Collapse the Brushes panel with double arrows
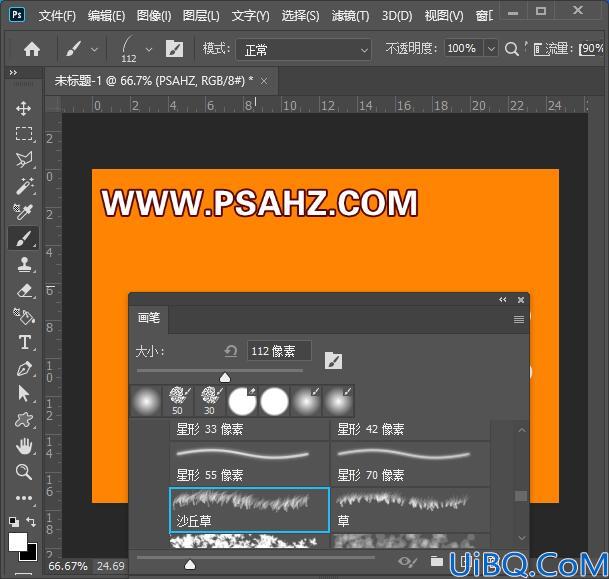Viewport: 609px width, 579px height. pos(503,300)
